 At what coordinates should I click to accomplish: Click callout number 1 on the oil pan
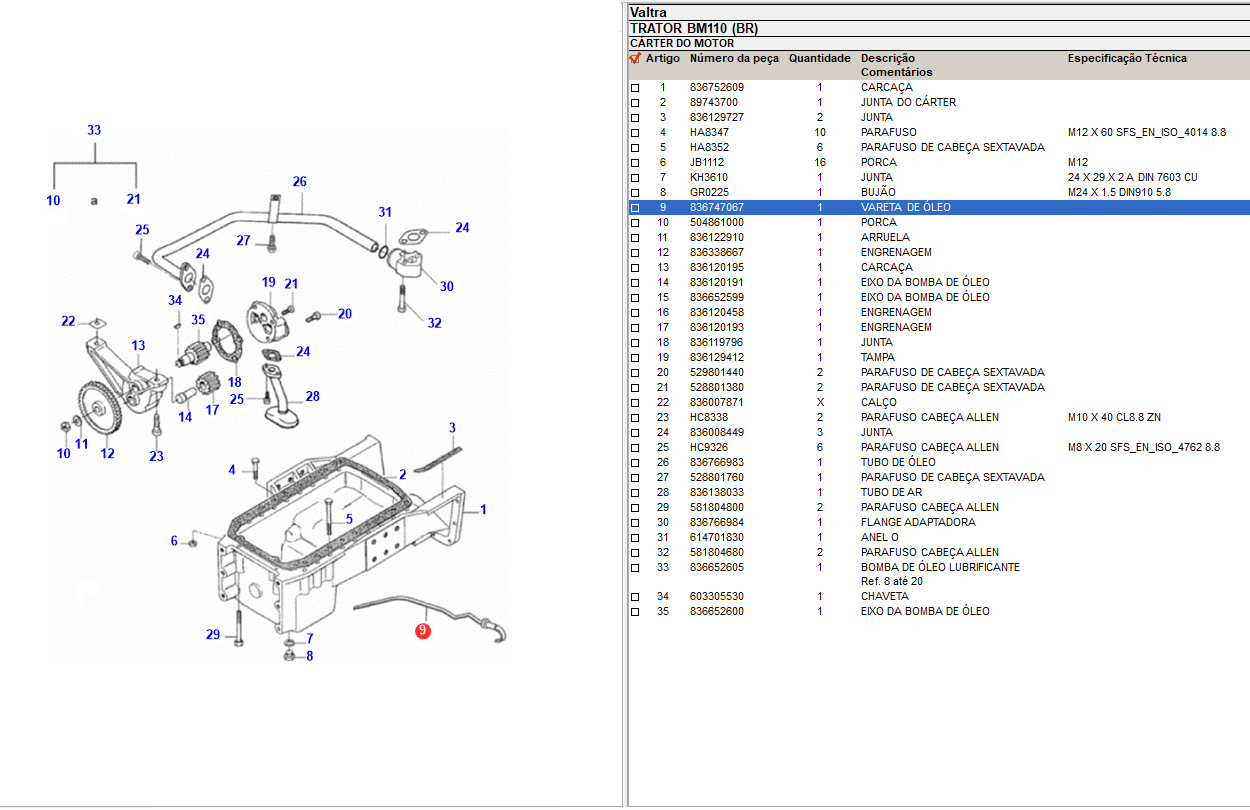pyautogui.click(x=483, y=510)
